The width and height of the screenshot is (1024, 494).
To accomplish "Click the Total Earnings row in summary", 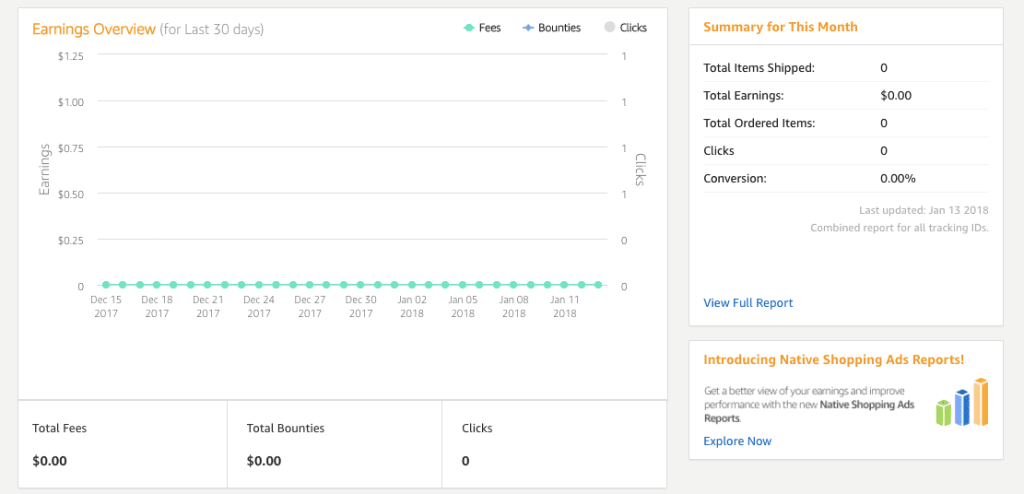I will coord(845,96).
